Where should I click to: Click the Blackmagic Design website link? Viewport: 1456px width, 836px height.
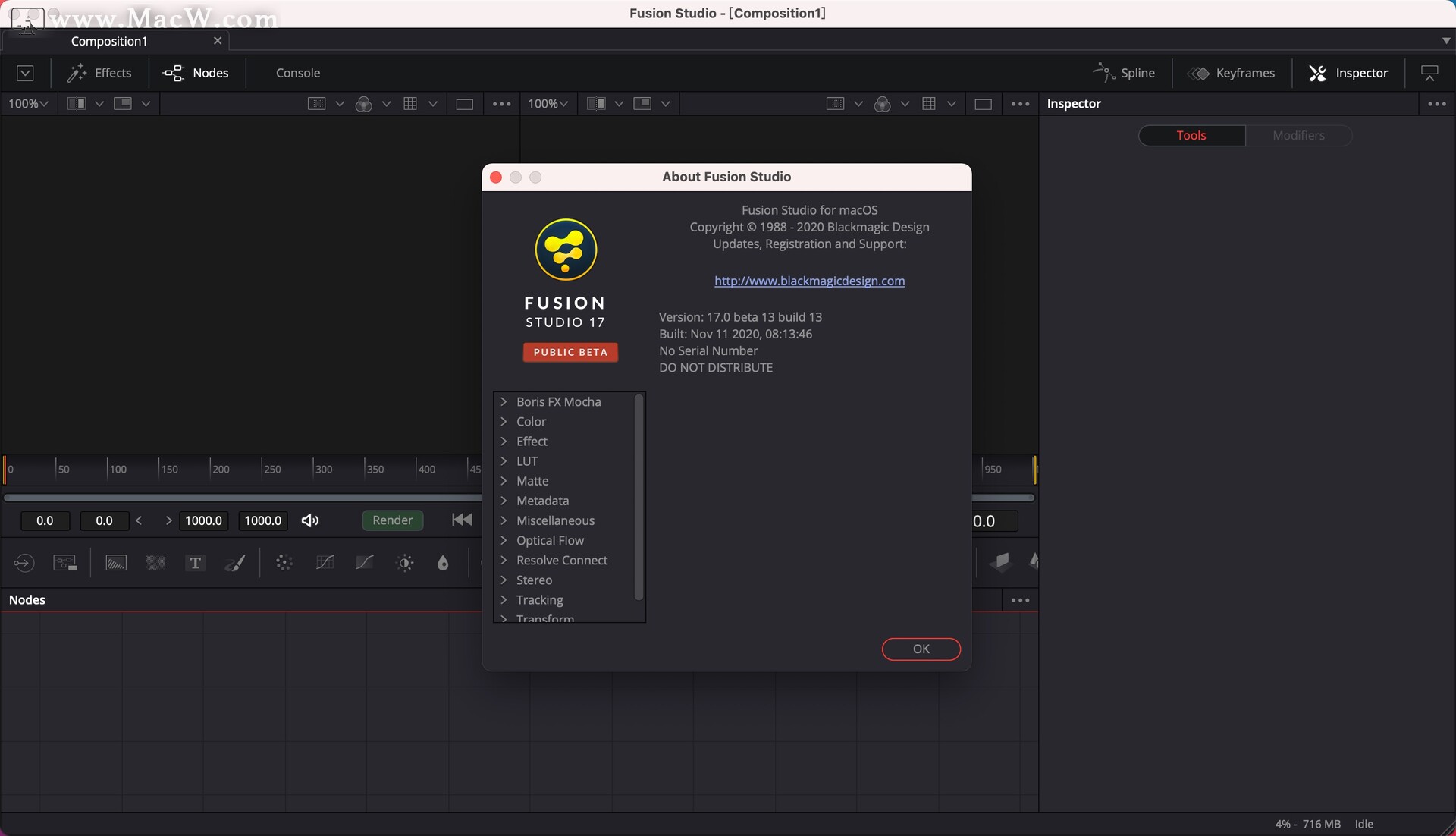810,281
